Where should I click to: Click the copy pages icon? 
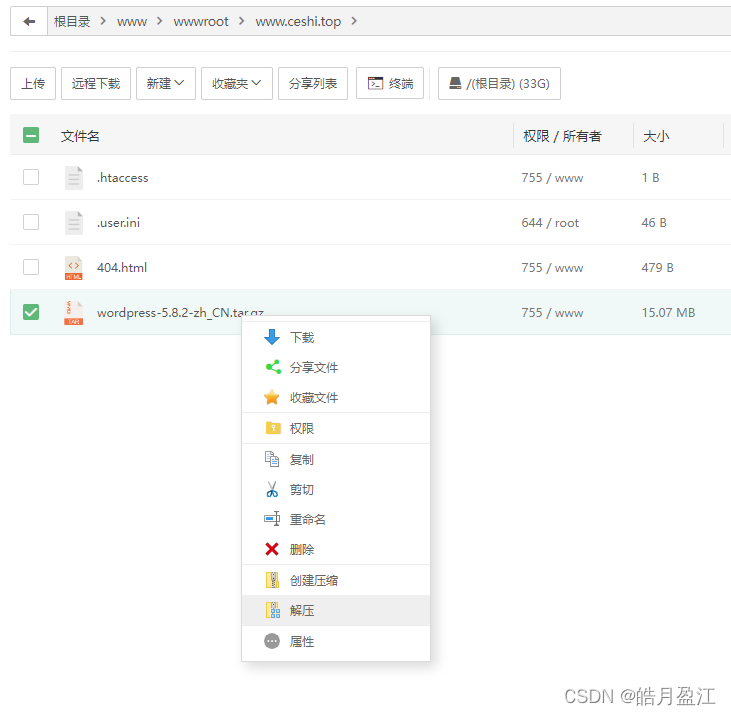272,459
